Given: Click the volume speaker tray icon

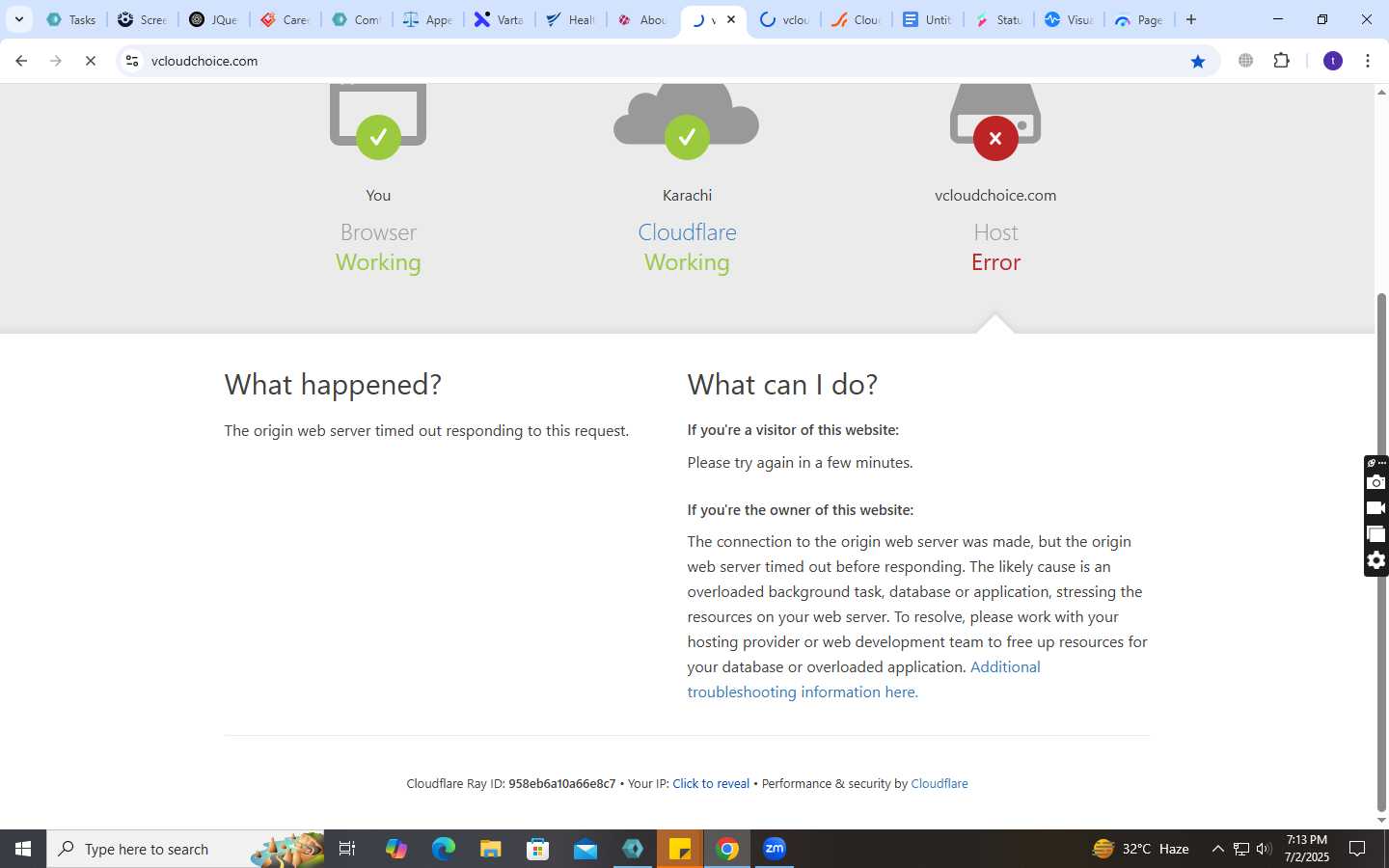Looking at the screenshot, I should point(1264,849).
